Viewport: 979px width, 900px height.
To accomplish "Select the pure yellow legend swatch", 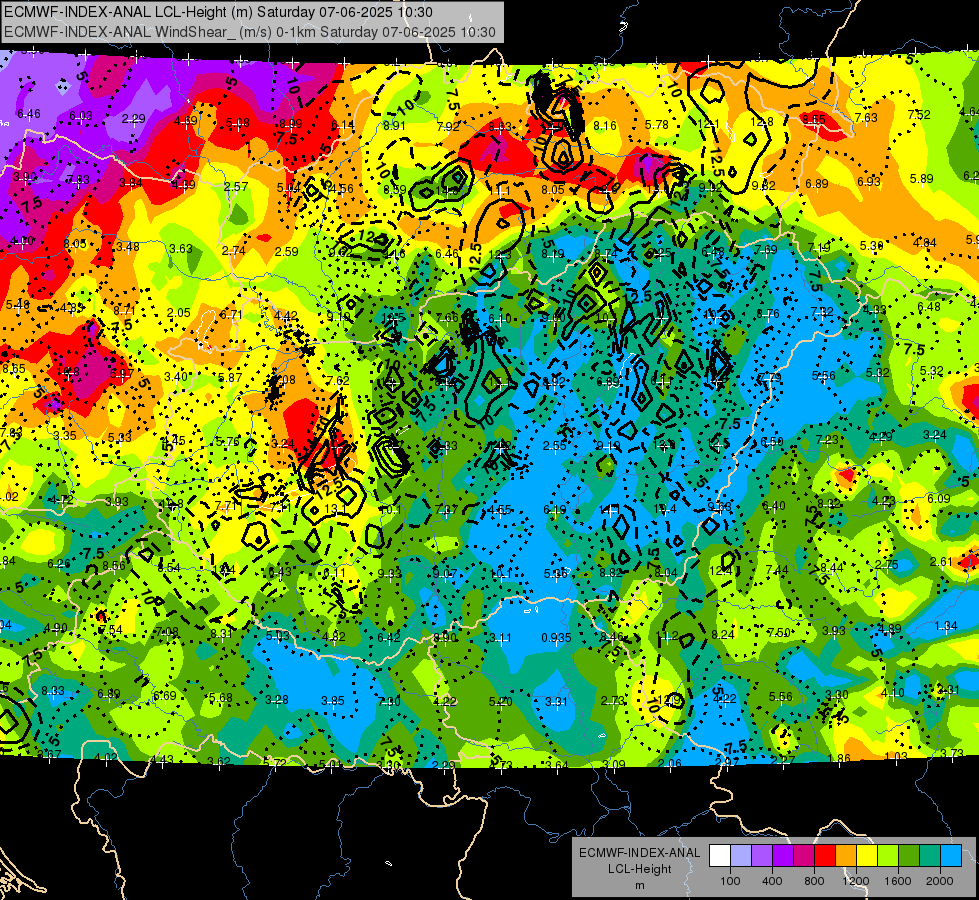I will pos(867,855).
